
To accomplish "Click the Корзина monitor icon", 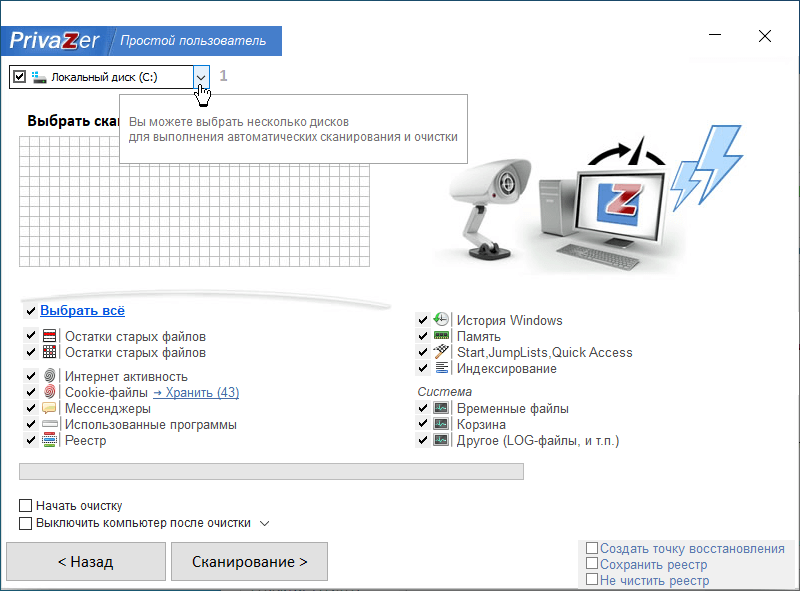I will [x=441, y=424].
